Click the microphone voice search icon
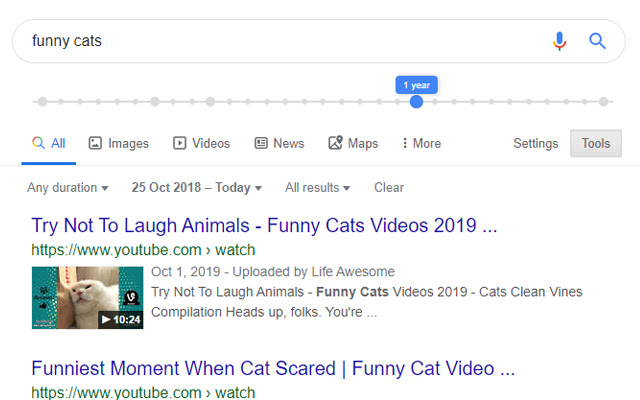This screenshot has height=400, width=640. tap(559, 41)
